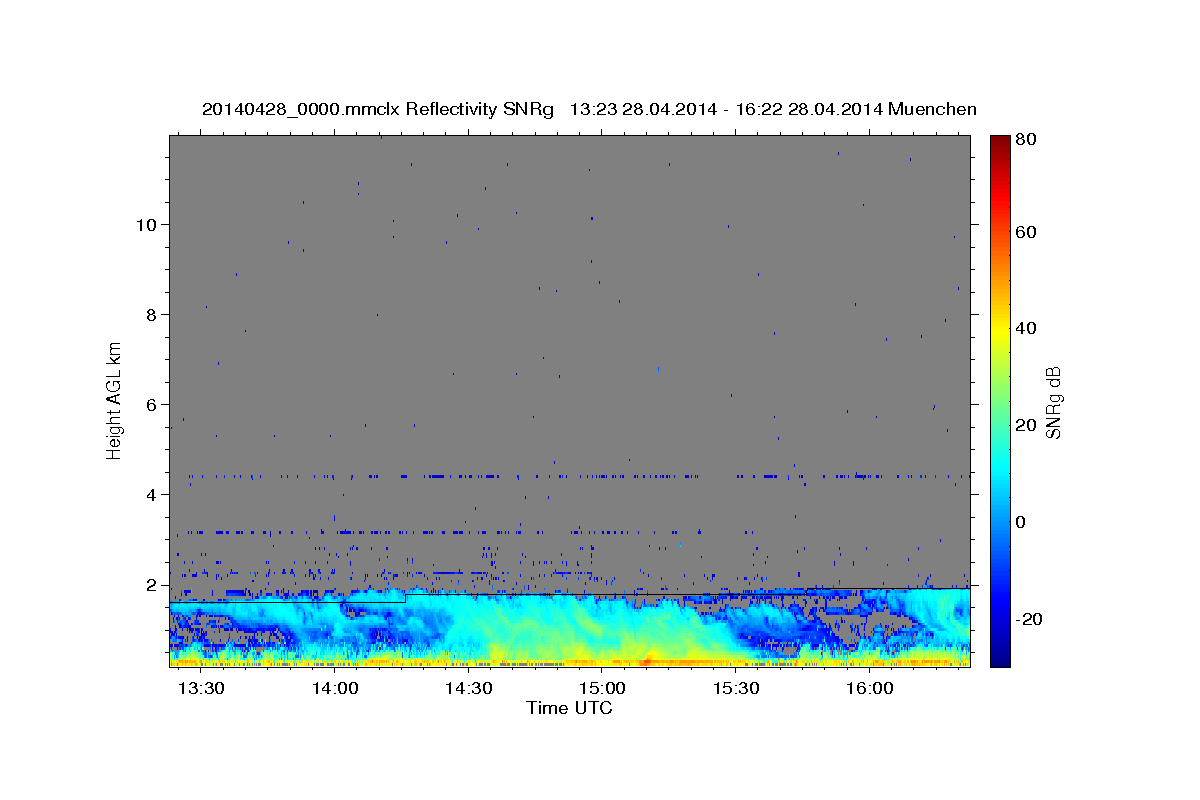
Task: Click the 15:30 time tick label
Action: click(736, 690)
